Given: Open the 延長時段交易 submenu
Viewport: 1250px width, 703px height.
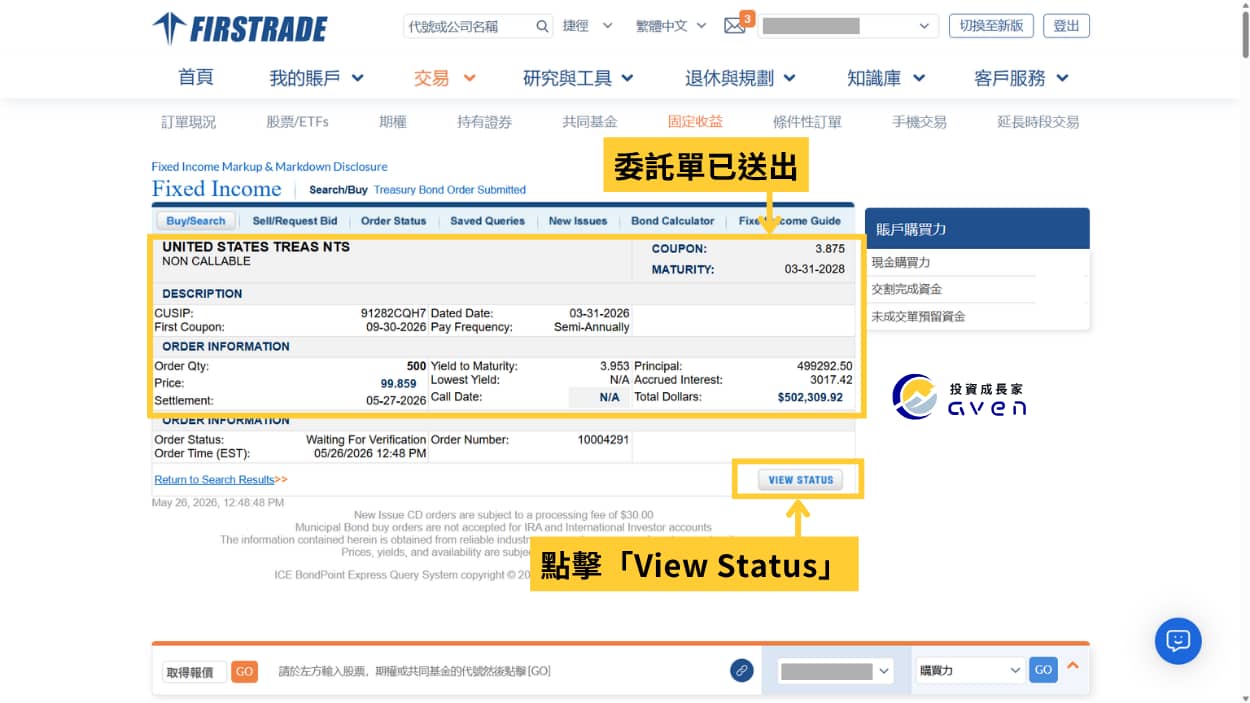Looking at the screenshot, I should [1038, 122].
